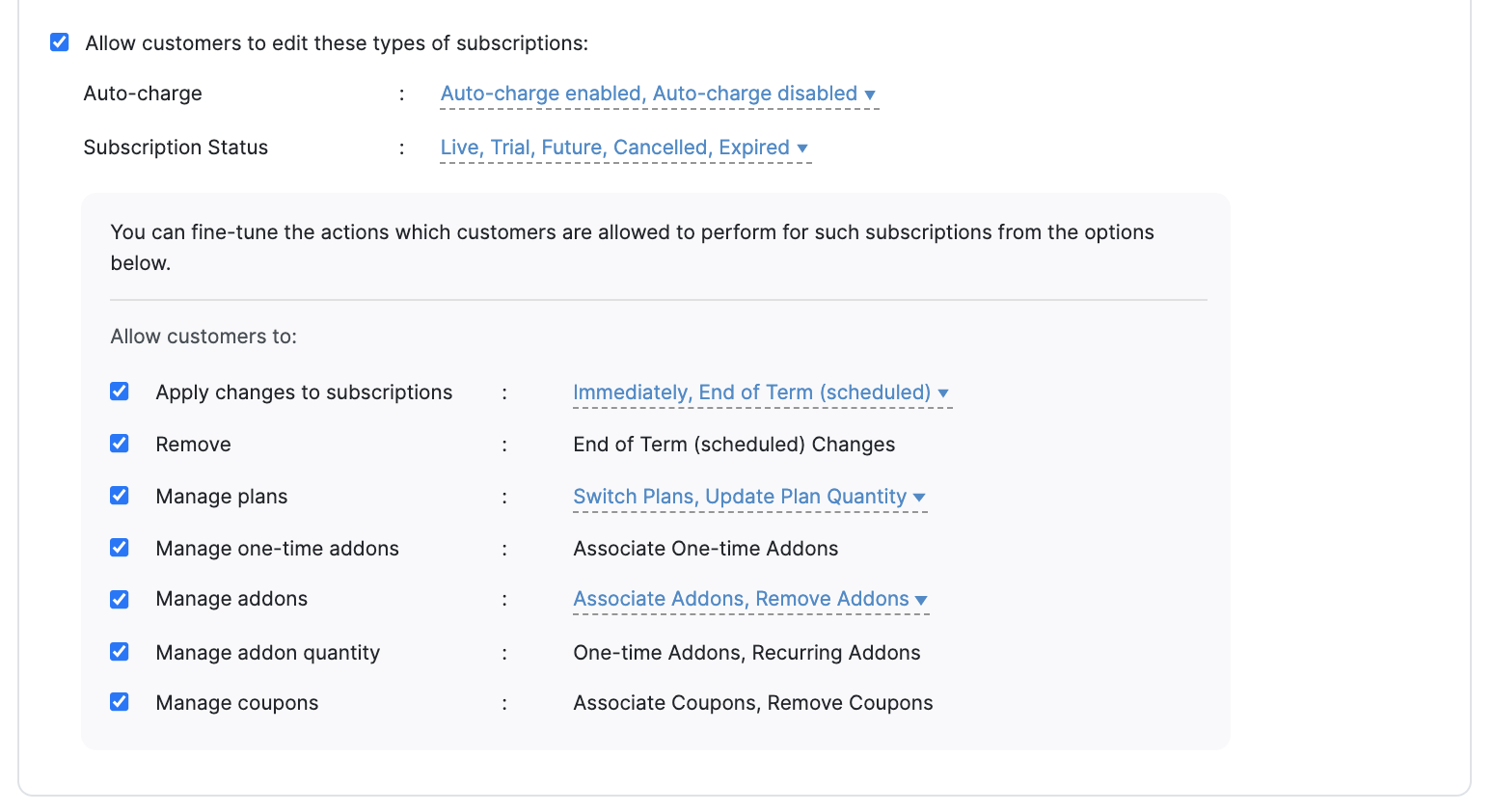Click the "Immediately, End of Term (scheduled)" link

click(x=752, y=392)
